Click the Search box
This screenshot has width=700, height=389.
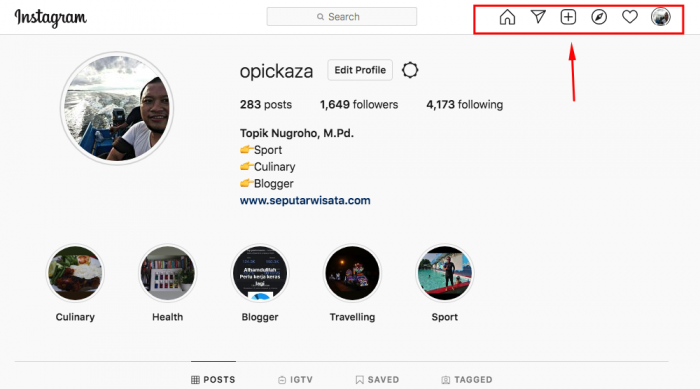[x=342, y=17]
